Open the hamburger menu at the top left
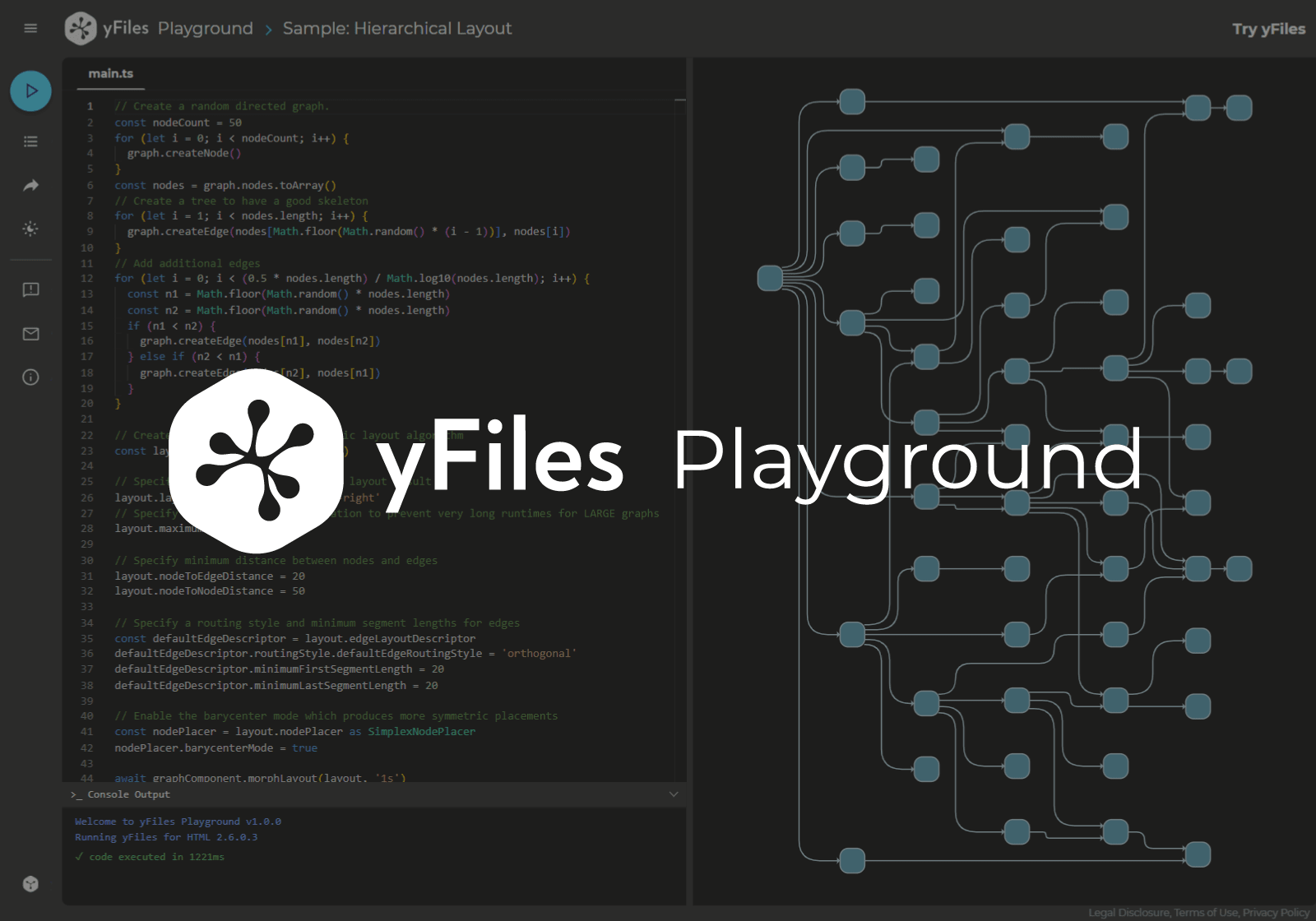Image resolution: width=1316 pixels, height=921 pixels. [x=30, y=28]
